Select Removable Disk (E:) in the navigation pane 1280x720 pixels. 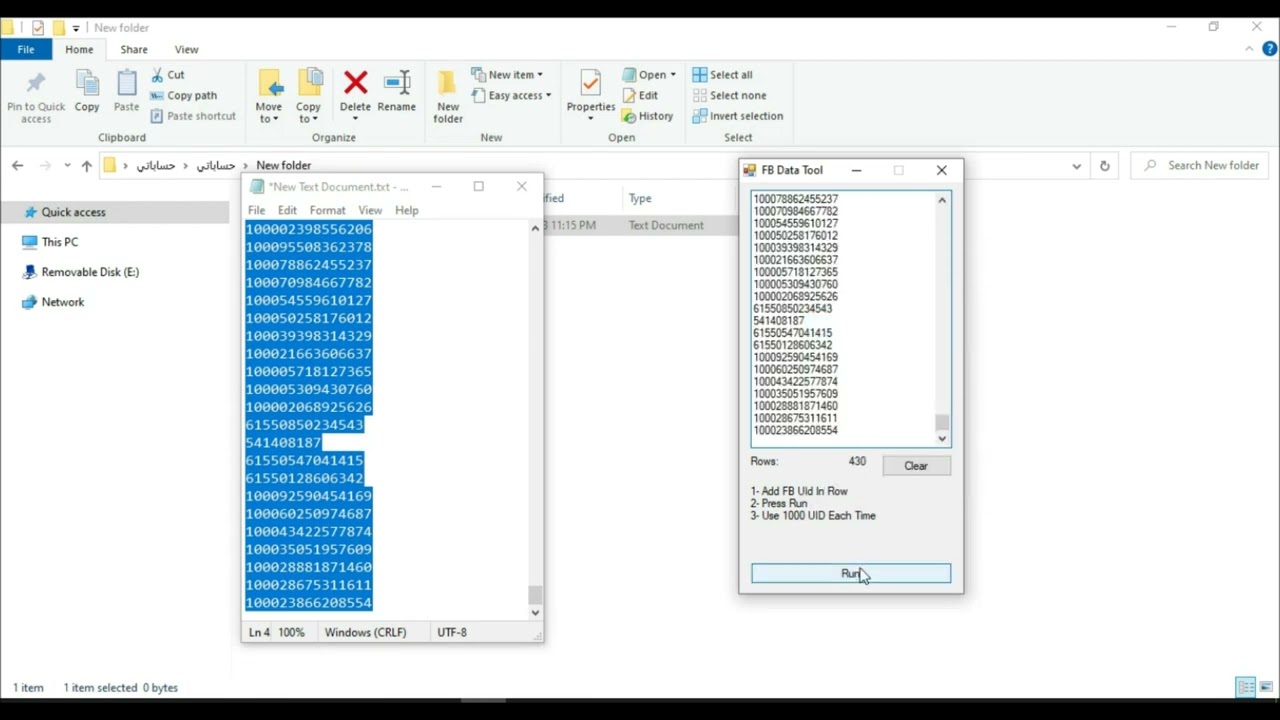pyautogui.click(x=90, y=272)
